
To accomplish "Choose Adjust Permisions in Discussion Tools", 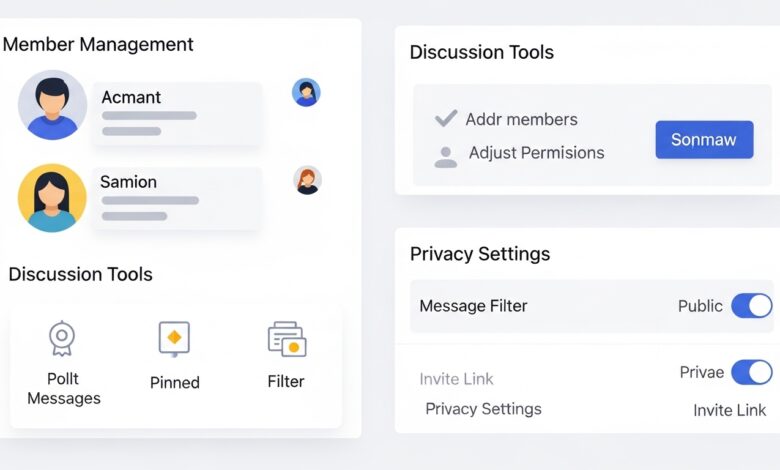I will pyautogui.click(x=536, y=153).
